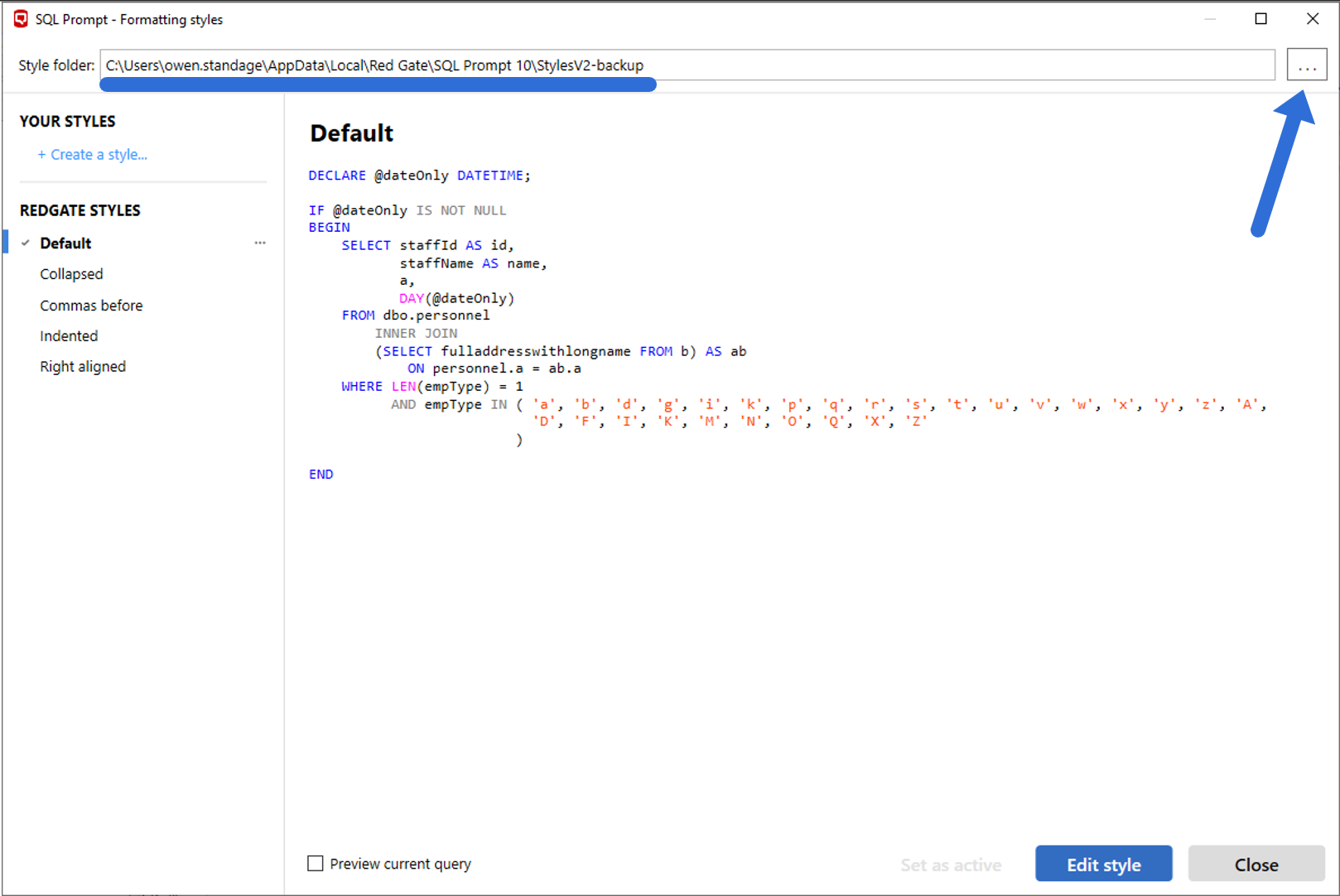The image size is (1340, 896).
Task: Minimize the Formatting styles window
Action: point(1210,18)
